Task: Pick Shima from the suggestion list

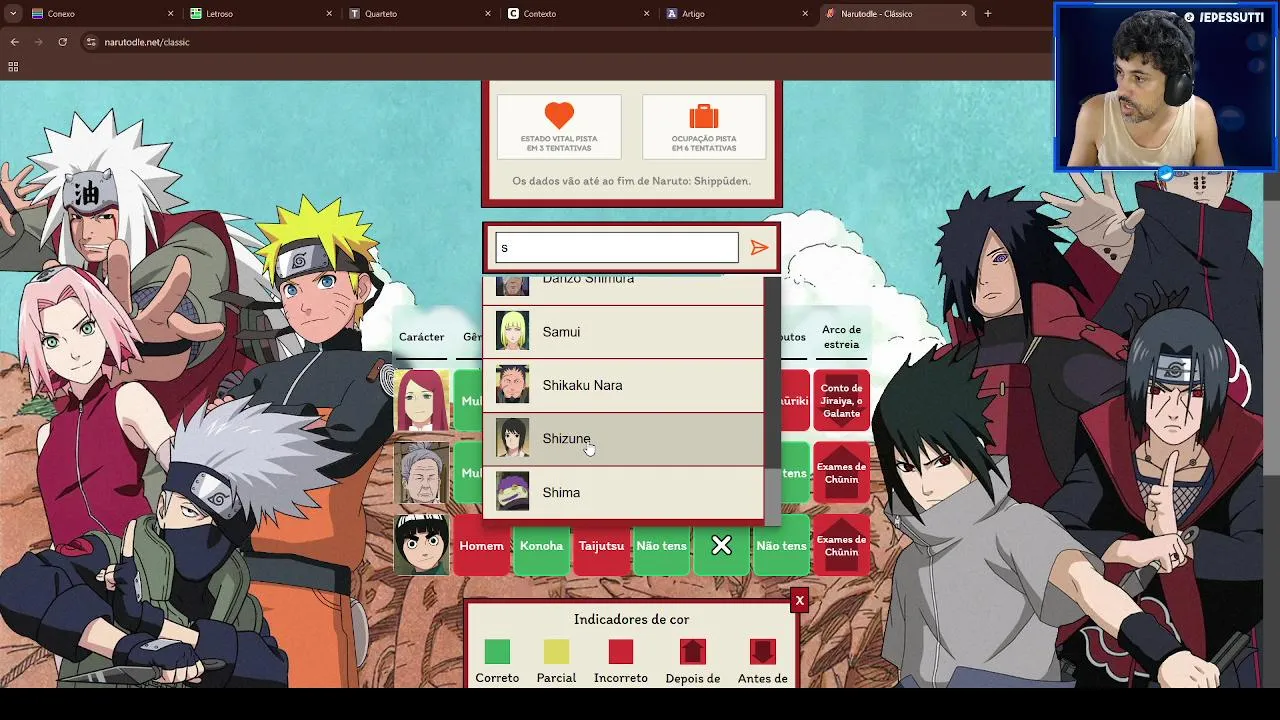Action: pyautogui.click(x=623, y=492)
